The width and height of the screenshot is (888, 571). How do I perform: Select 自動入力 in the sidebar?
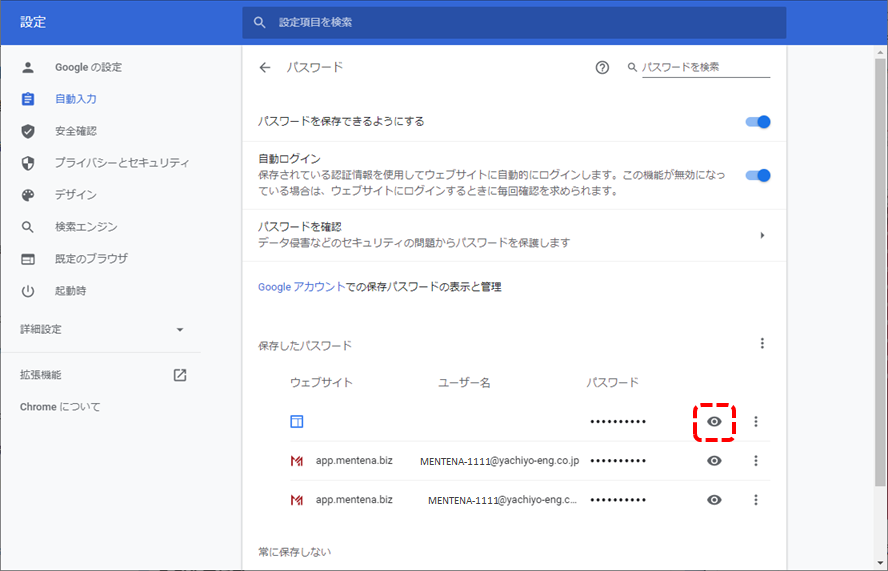pyautogui.click(x=76, y=99)
